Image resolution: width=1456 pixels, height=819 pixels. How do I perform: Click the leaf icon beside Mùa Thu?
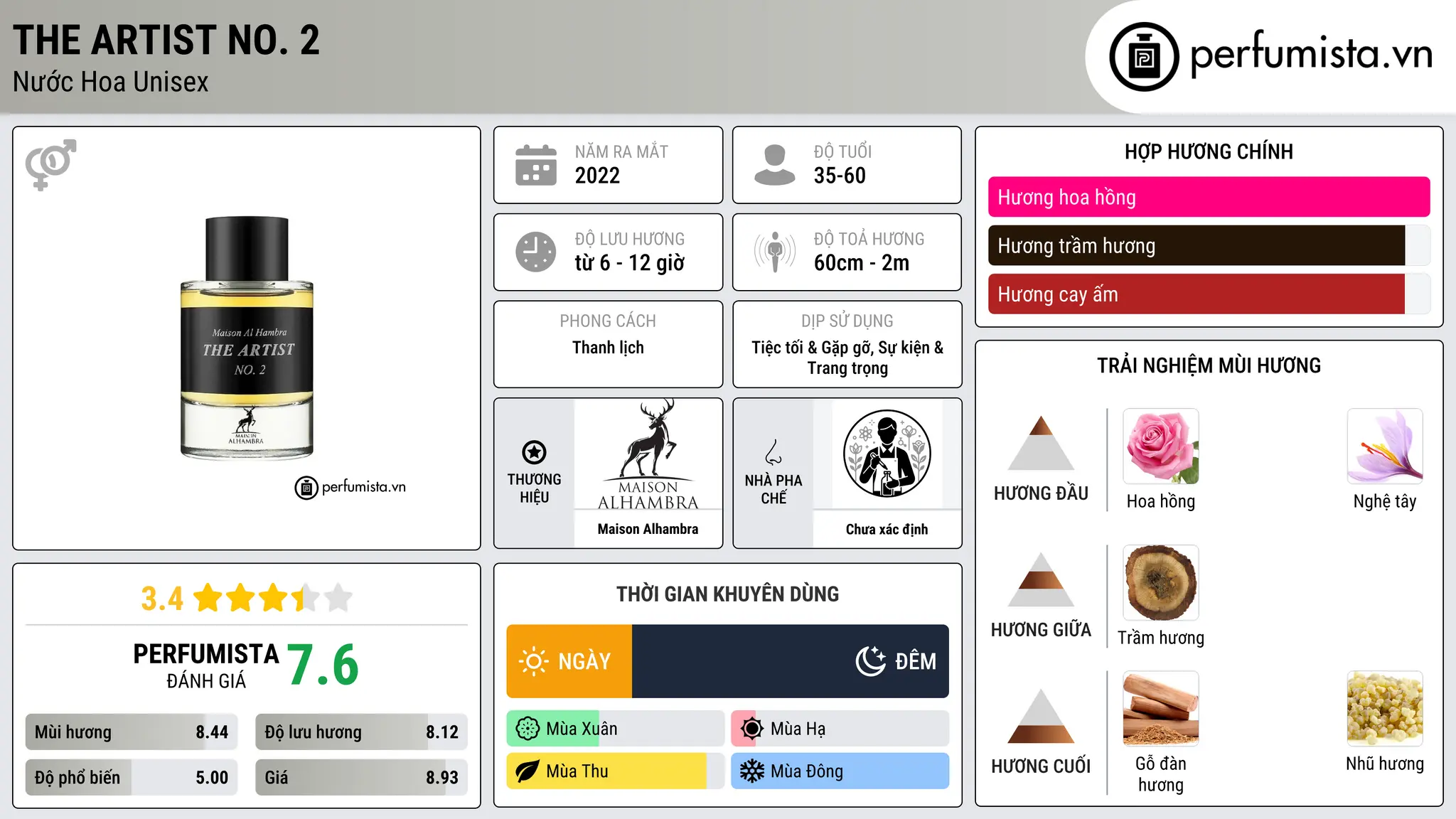pos(528,771)
